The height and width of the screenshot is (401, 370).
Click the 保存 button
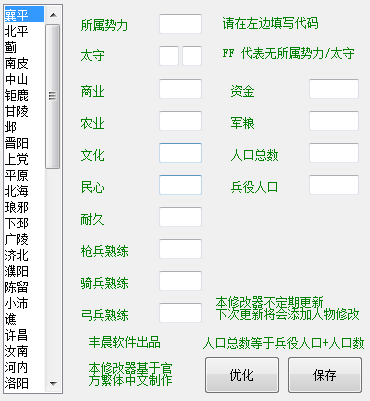pyautogui.click(x=325, y=375)
